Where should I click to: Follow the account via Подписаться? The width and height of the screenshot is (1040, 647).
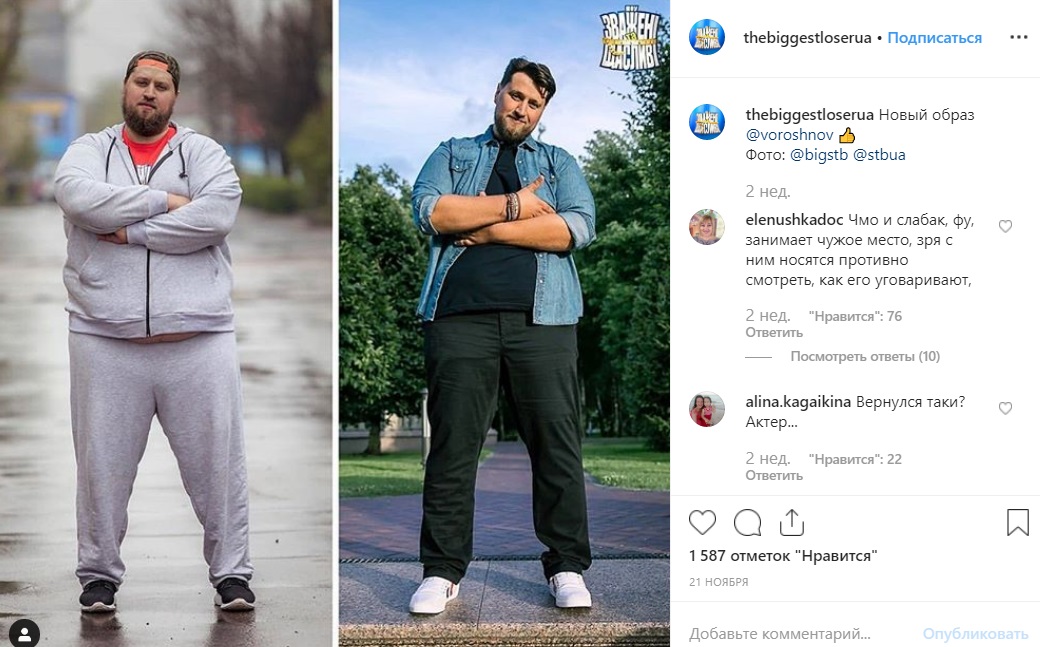[x=935, y=38]
